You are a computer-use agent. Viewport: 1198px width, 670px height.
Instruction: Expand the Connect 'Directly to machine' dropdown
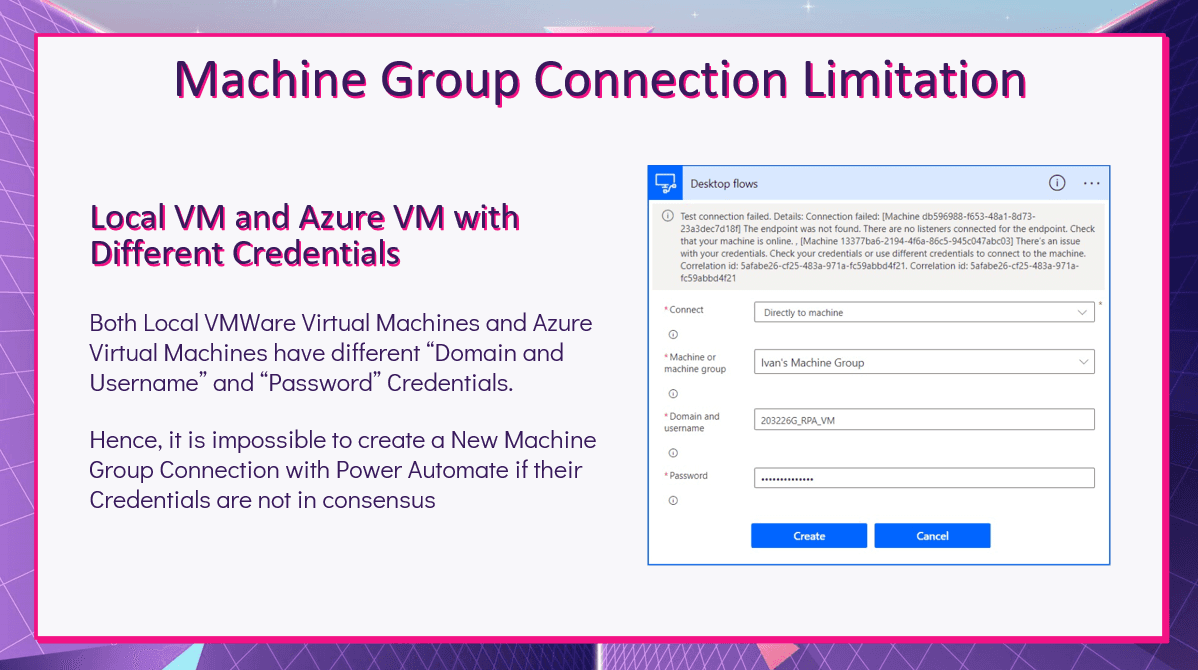[924, 312]
